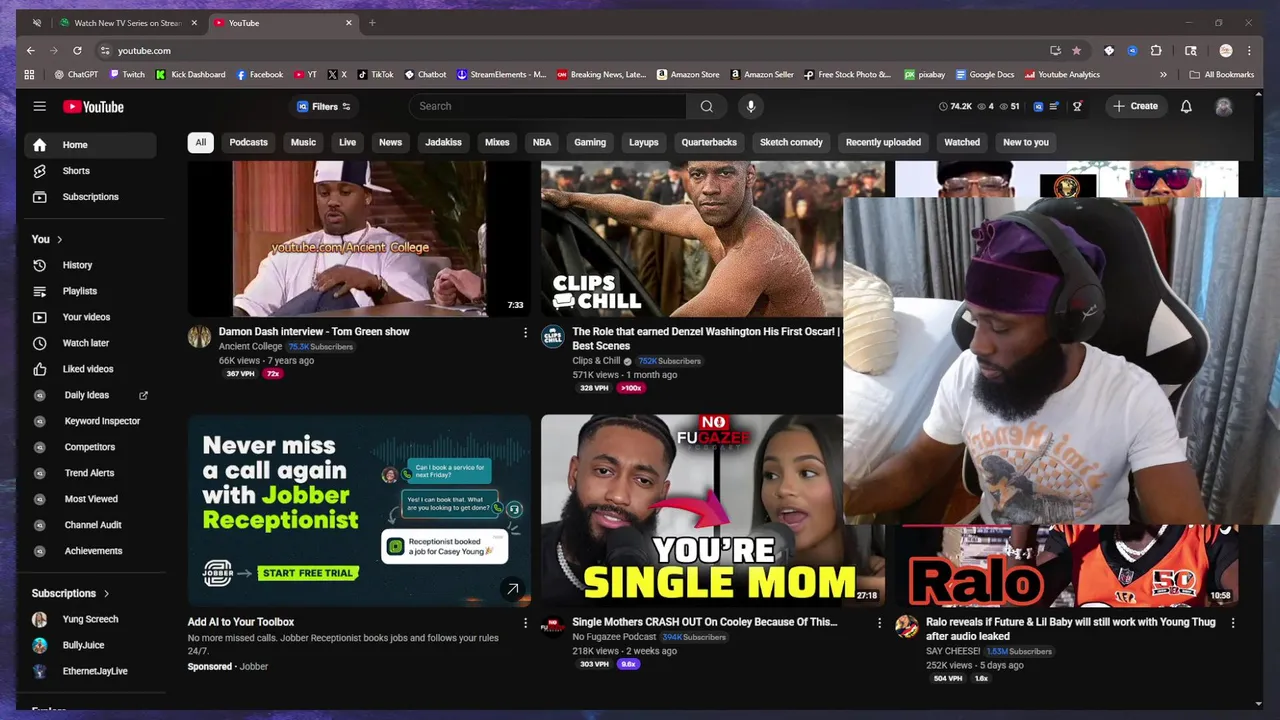
Task: Reload the page in Chrome
Action: [77, 50]
